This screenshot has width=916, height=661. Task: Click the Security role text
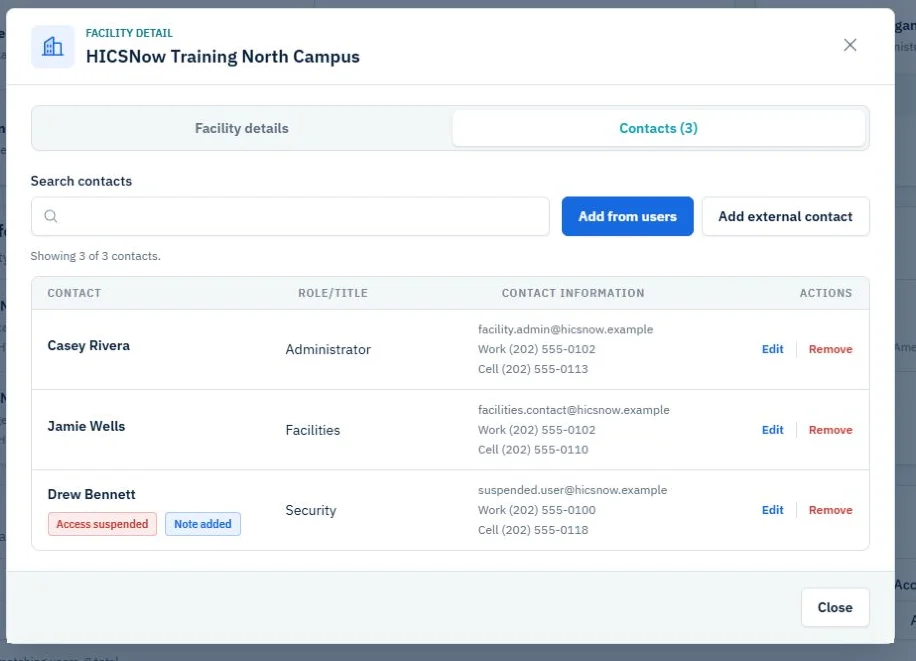pos(311,510)
